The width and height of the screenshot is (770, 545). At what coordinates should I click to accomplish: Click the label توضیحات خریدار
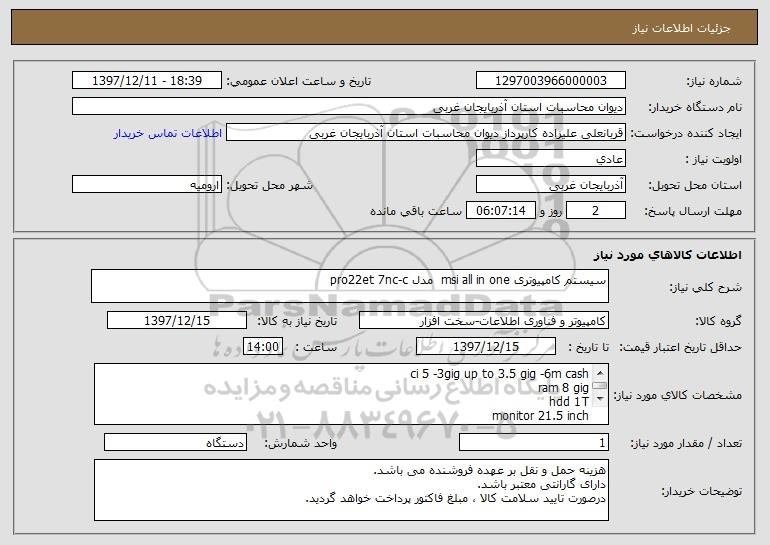702,491
